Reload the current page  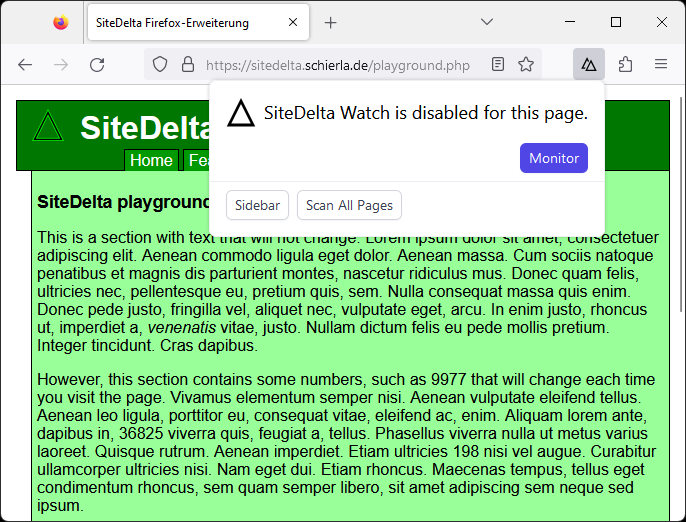point(97,65)
